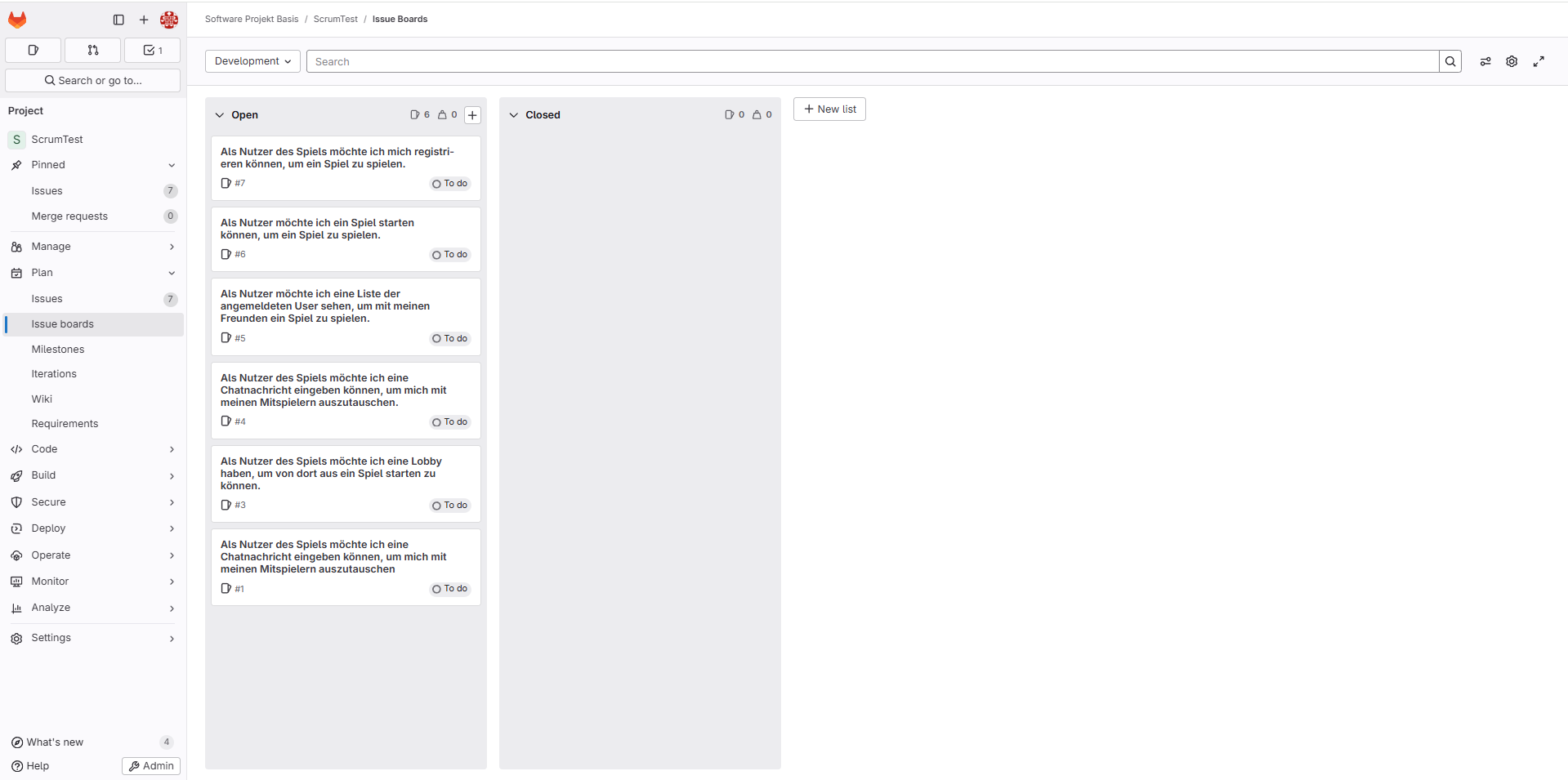Open assigned issues shortcut icon
The height and width of the screenshot is (780, 1568).
click(34, 51)
